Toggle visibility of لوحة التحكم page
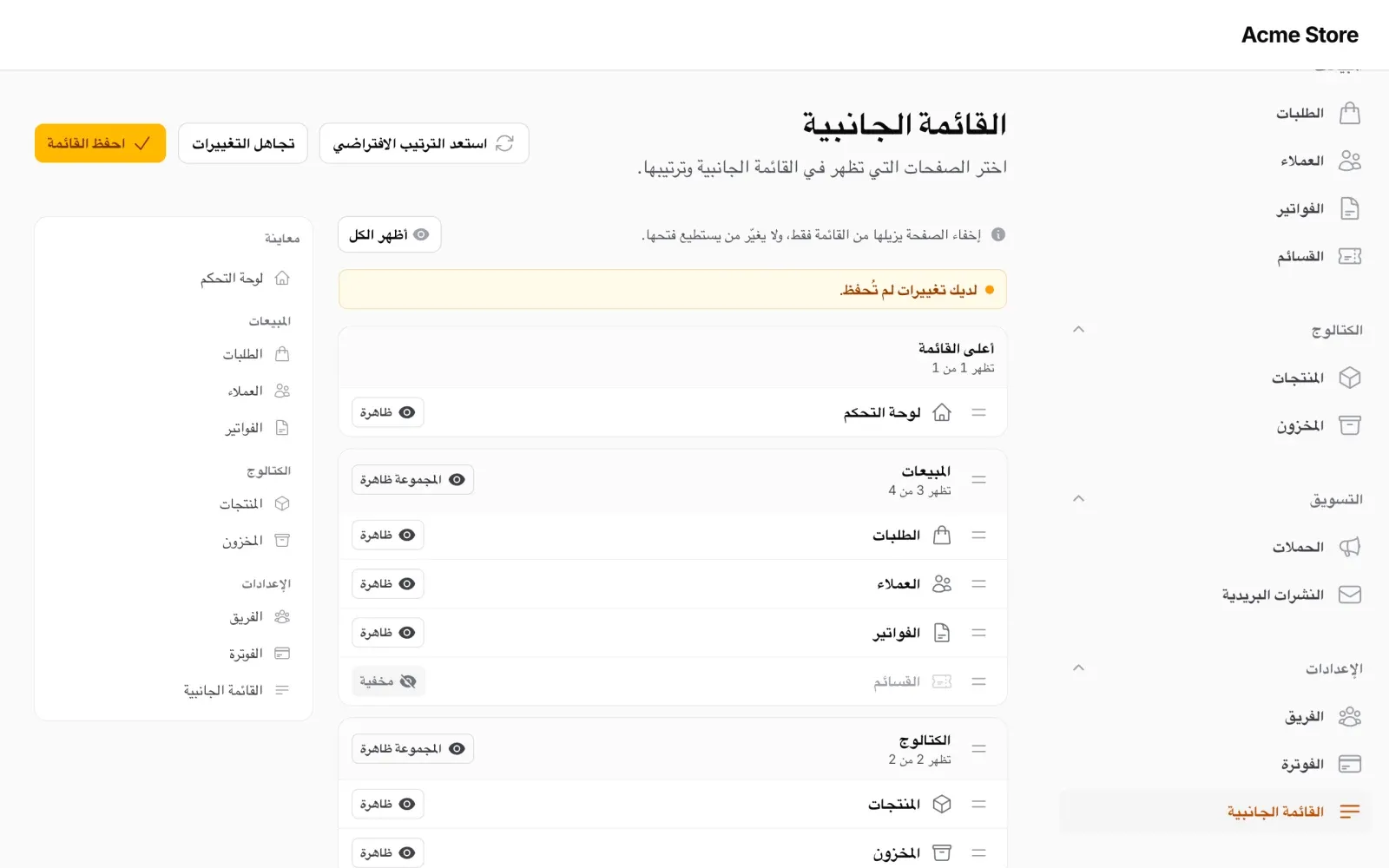The image size is (1389, 868). pyautogui.click(x=387, y=412)
